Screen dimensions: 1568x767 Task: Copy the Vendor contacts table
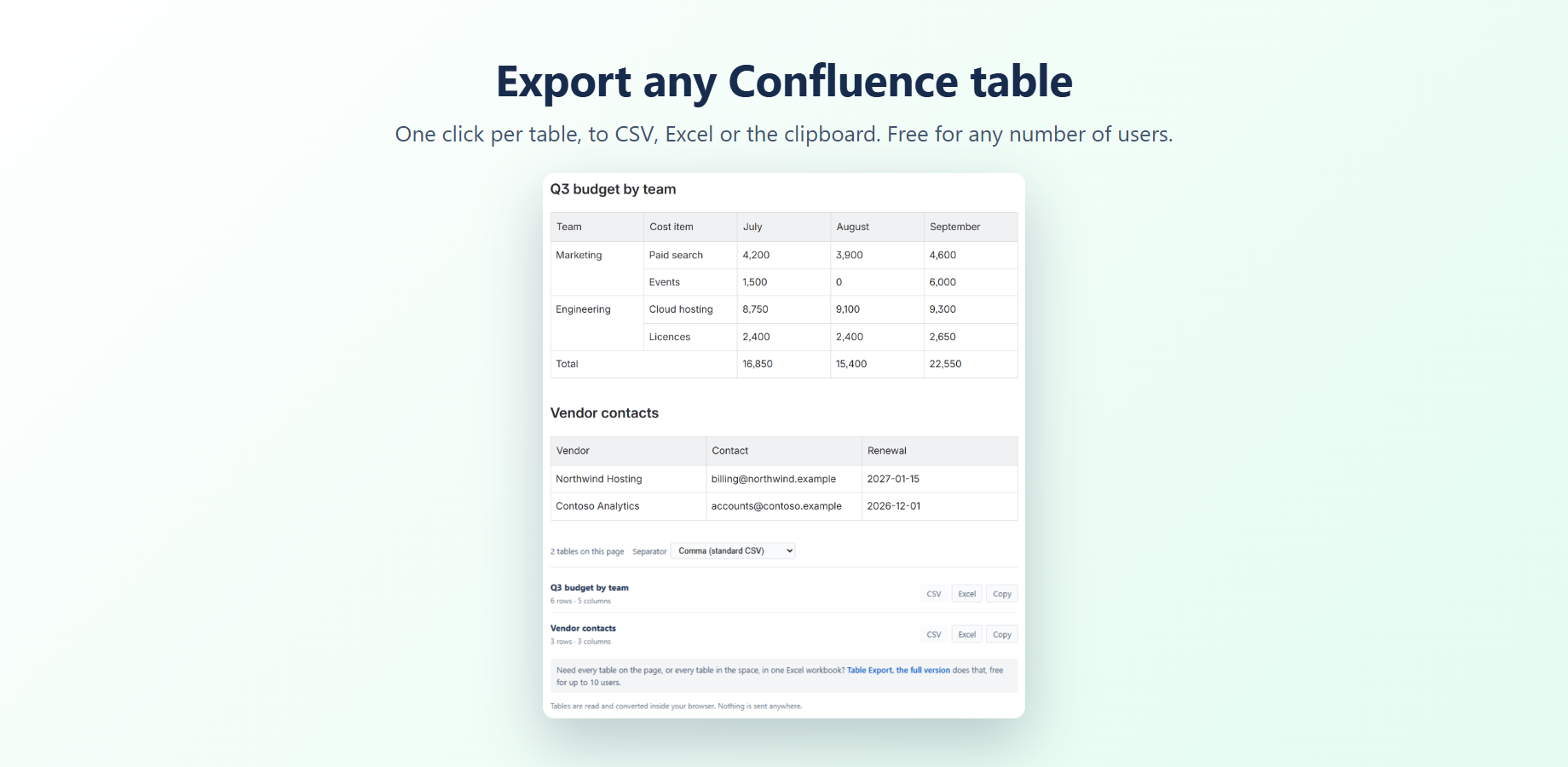[1002, 635]
